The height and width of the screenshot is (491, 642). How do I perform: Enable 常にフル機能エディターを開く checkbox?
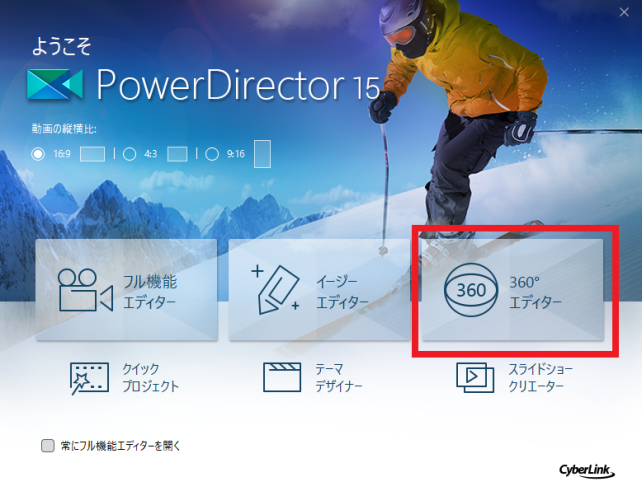(x=47, y=446)
